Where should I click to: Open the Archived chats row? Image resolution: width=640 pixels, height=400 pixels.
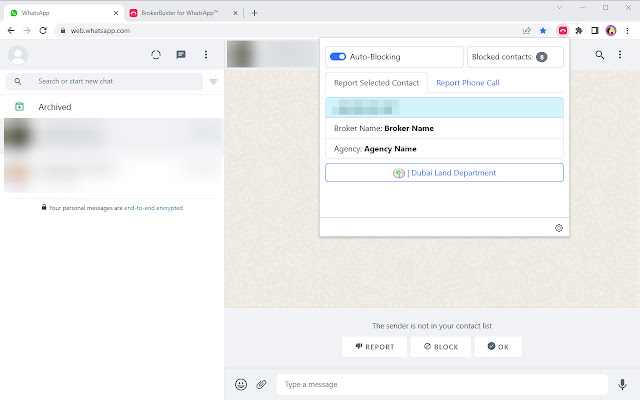click(112, 107)
